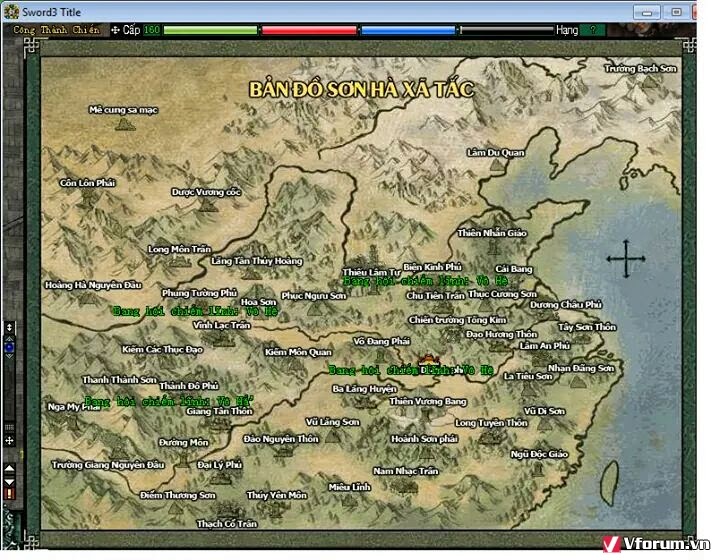
Task: Select Hoa Sơn location
Action: click(259, 302)
